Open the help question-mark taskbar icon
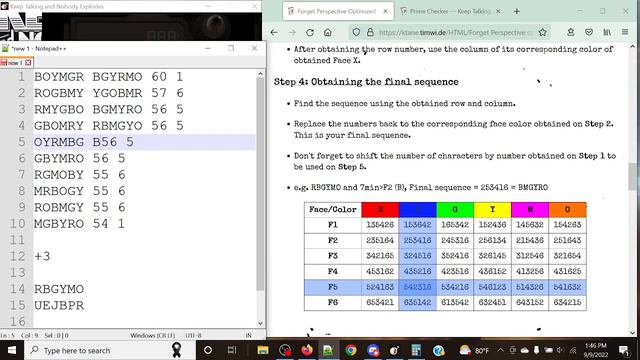This screenshot has height=360, width=640. click(x=439, y=350)
